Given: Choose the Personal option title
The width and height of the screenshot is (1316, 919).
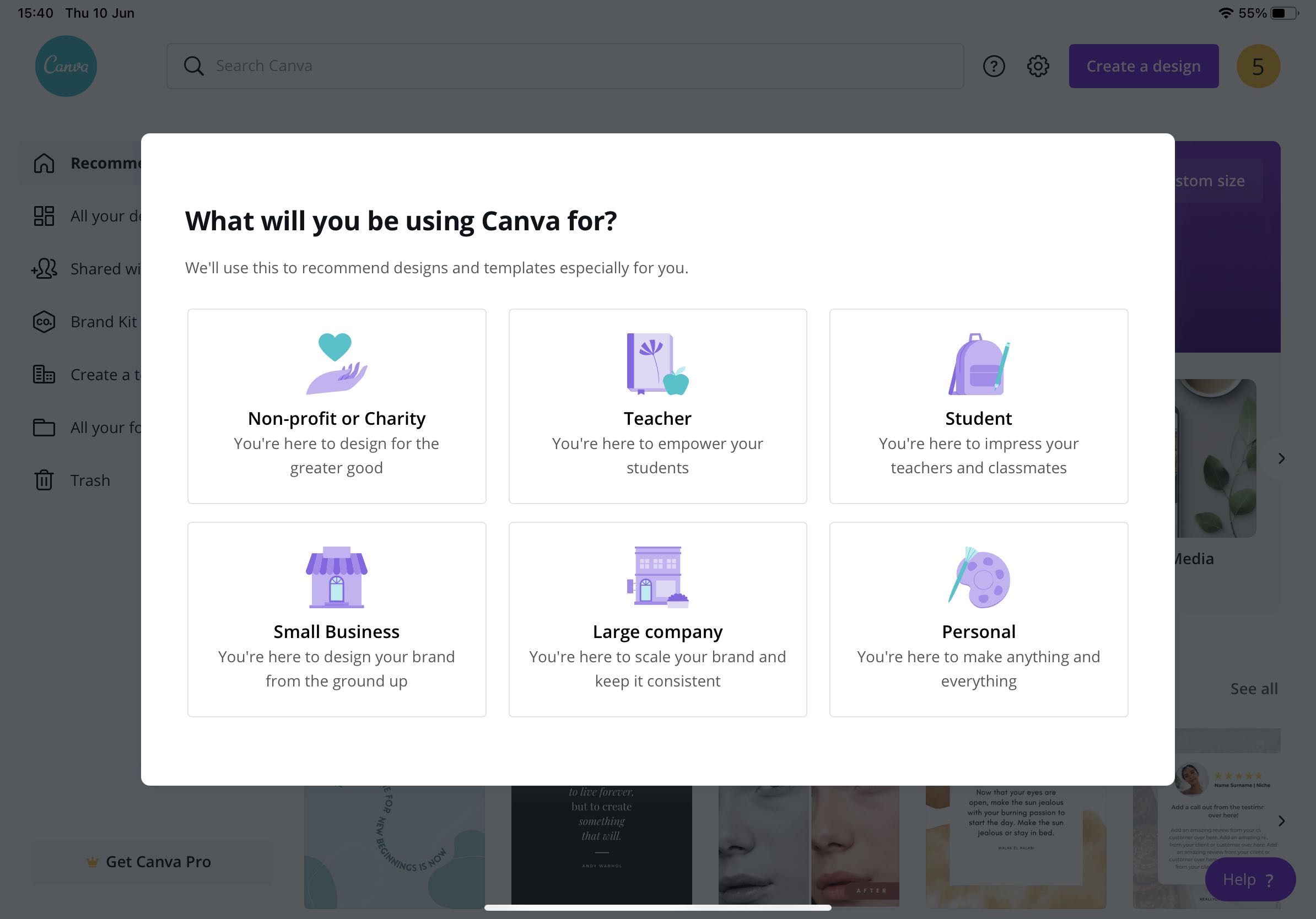Looking at the screenshot, I should click(978, 631).
